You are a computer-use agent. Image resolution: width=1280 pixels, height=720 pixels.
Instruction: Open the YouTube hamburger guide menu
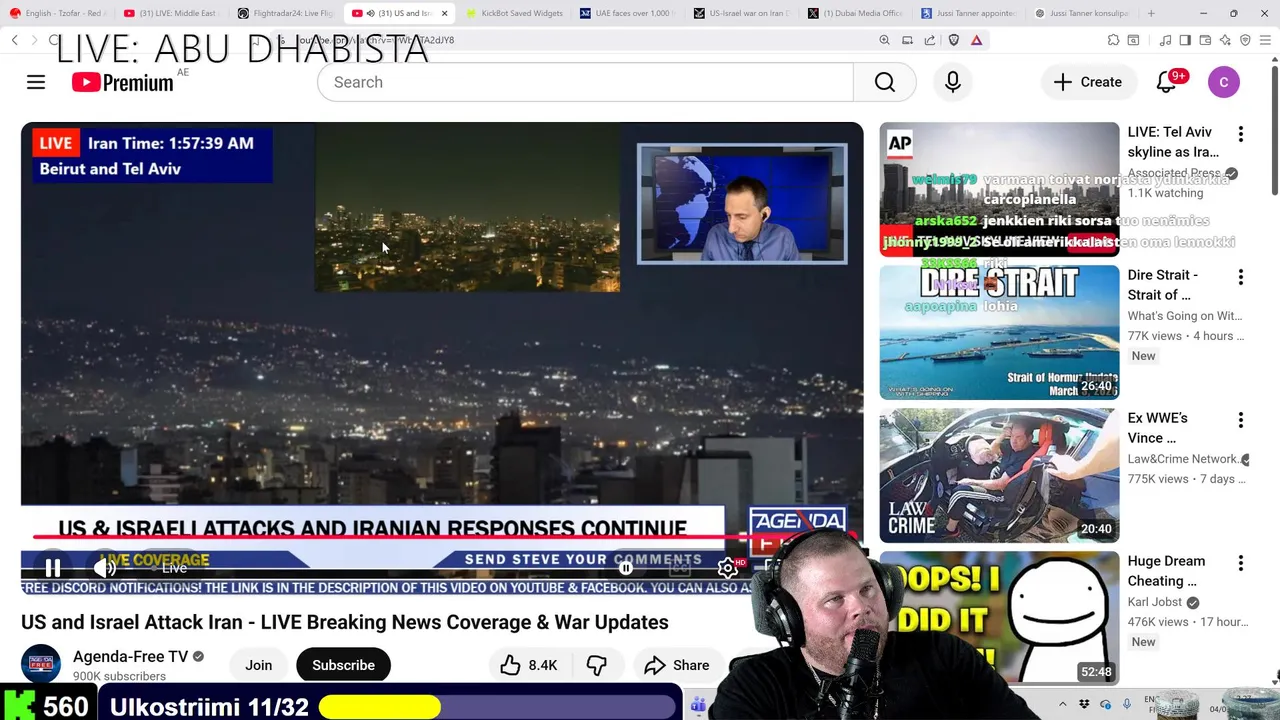click(36, 82)
